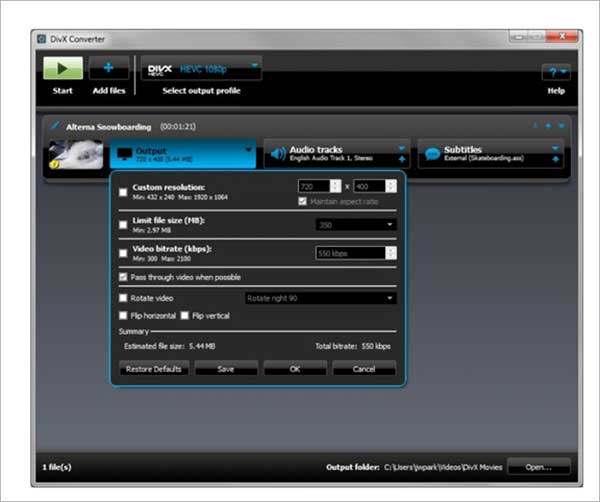The image size is (600, 502).
Task: Confirm output settings with OK
Action: point(295,369)
